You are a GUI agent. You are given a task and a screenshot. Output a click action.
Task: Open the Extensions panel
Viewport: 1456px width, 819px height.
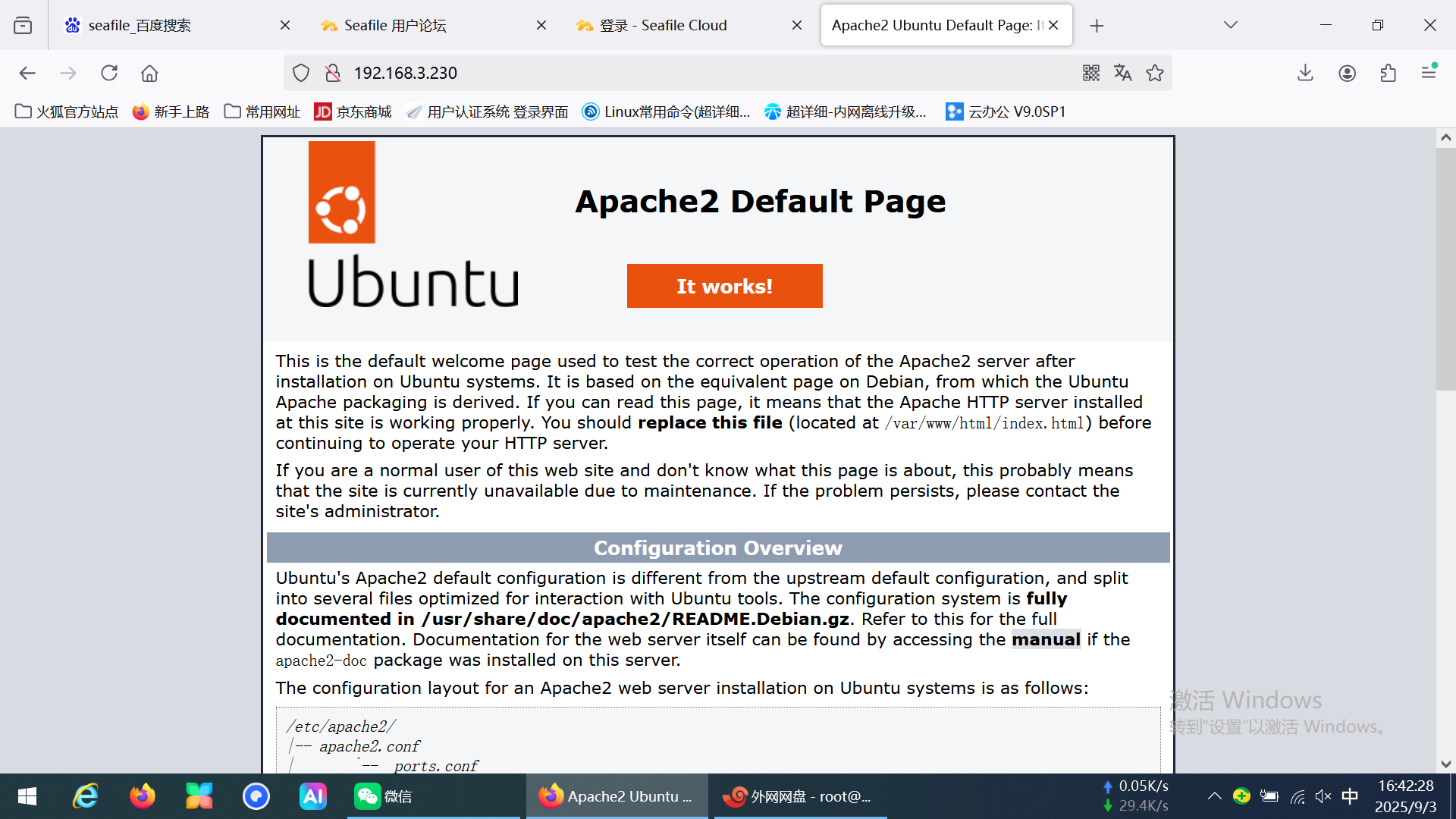[1388, 73]
